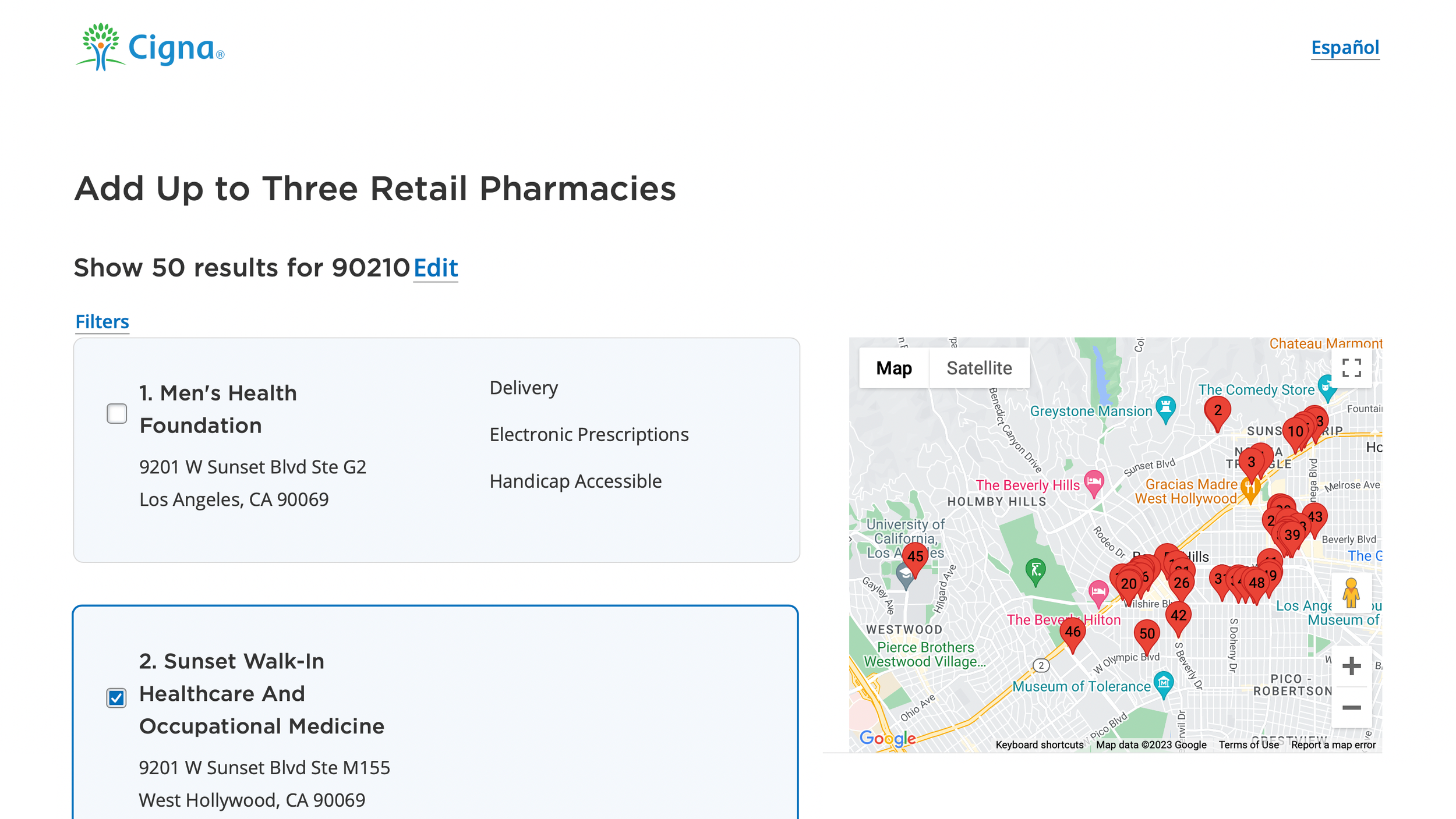
Task: Click the Electronic Prescriptions feature text
Action: pyautogui.click(x=589, y=434)
